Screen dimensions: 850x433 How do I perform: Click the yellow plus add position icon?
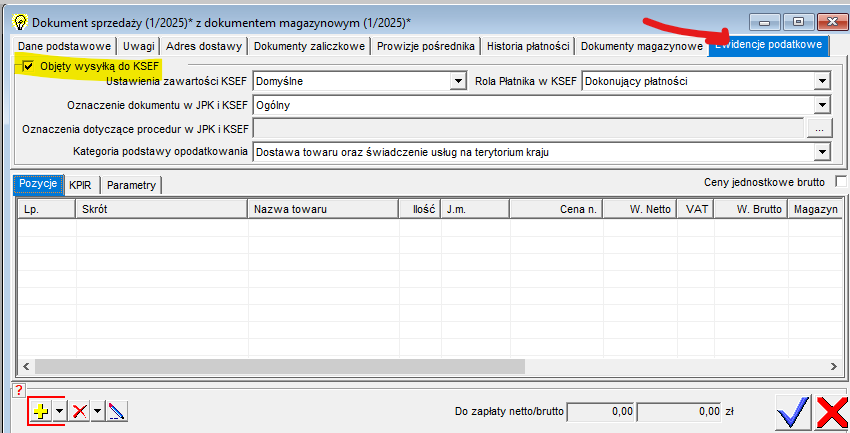(41, 411)
